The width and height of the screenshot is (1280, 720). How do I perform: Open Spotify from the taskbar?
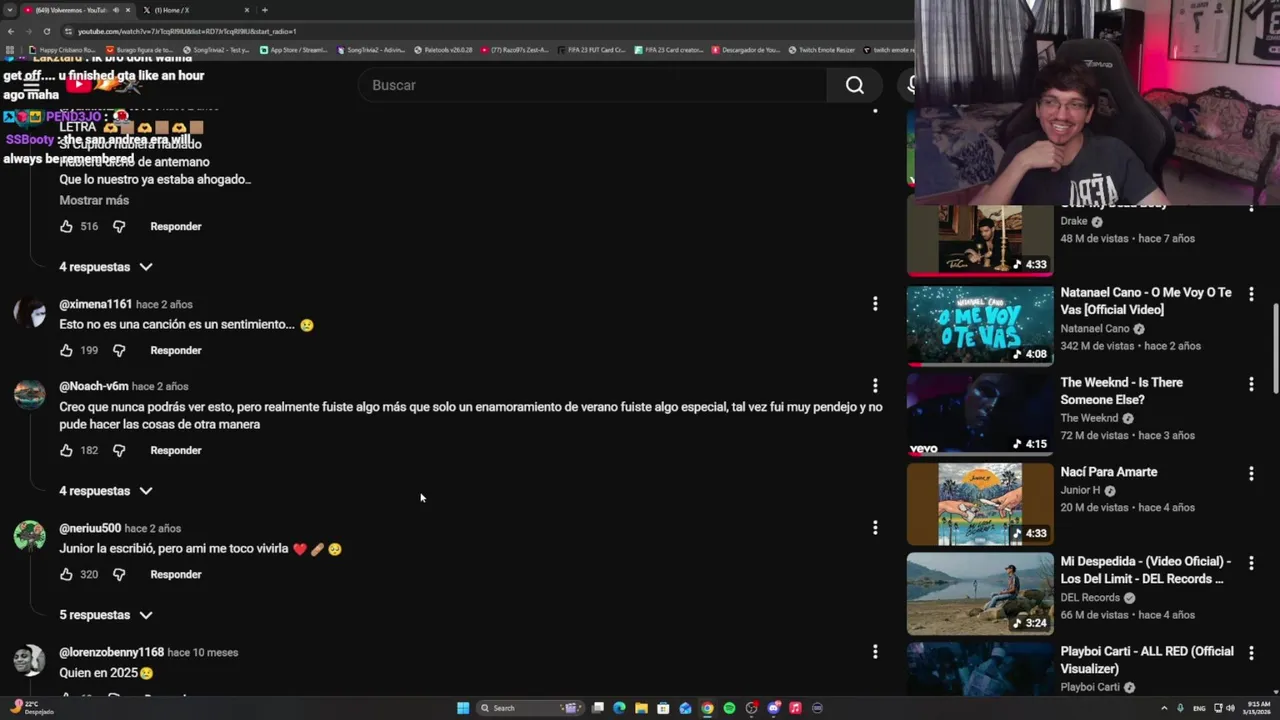(x=729, y=708)
